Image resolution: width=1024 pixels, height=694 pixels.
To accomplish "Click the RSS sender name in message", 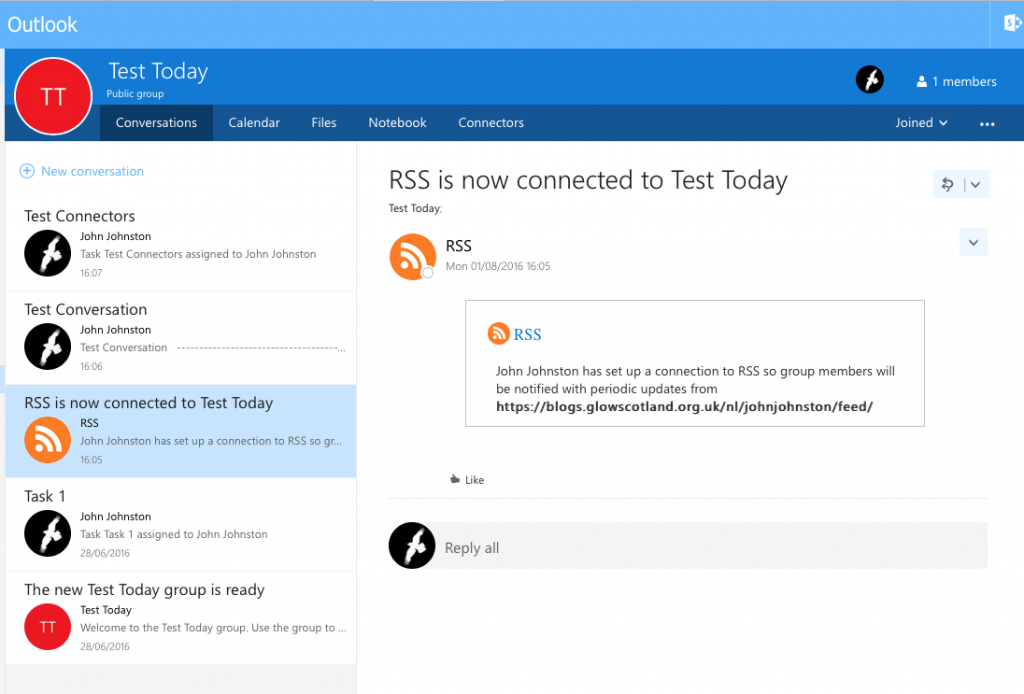I will [458, 245].
